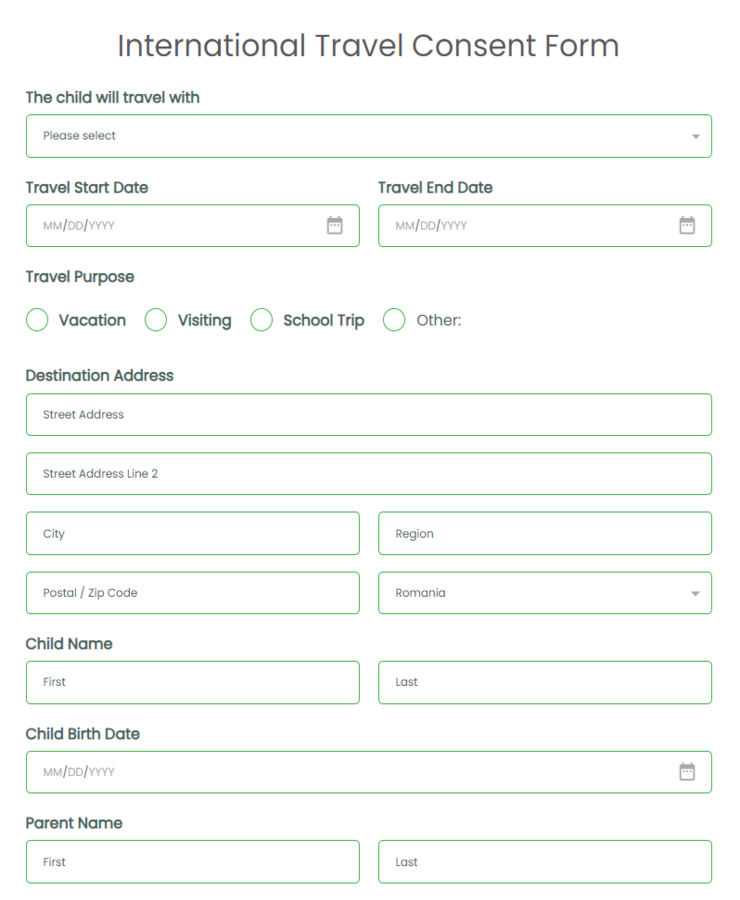The height and width of the screenshot is (900, 740).
Task: Focus the Parent First name field
Action: pyautogui.click(x=192, y=861)
